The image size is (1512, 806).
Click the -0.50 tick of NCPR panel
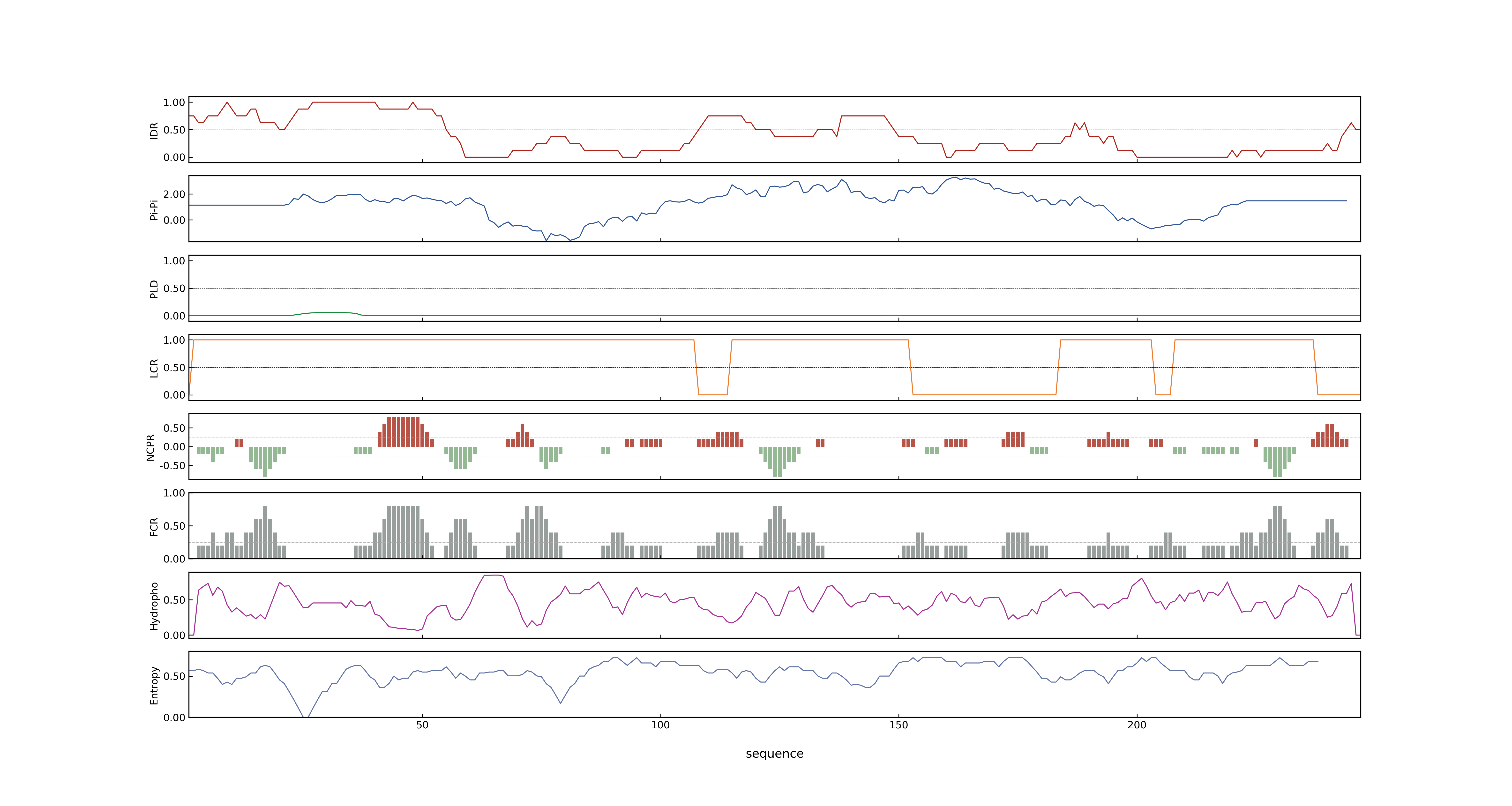tap(172, 466)
